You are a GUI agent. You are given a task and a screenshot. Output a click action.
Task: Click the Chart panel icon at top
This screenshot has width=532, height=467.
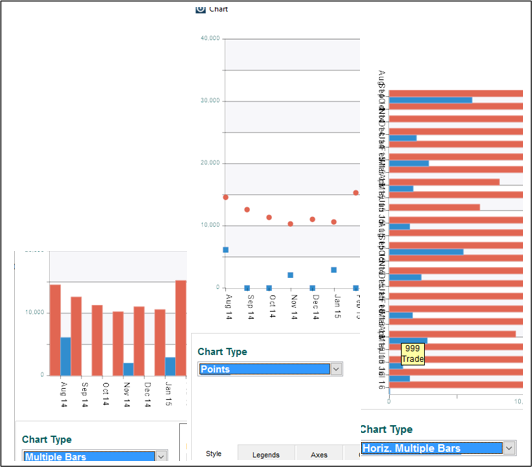201,9
